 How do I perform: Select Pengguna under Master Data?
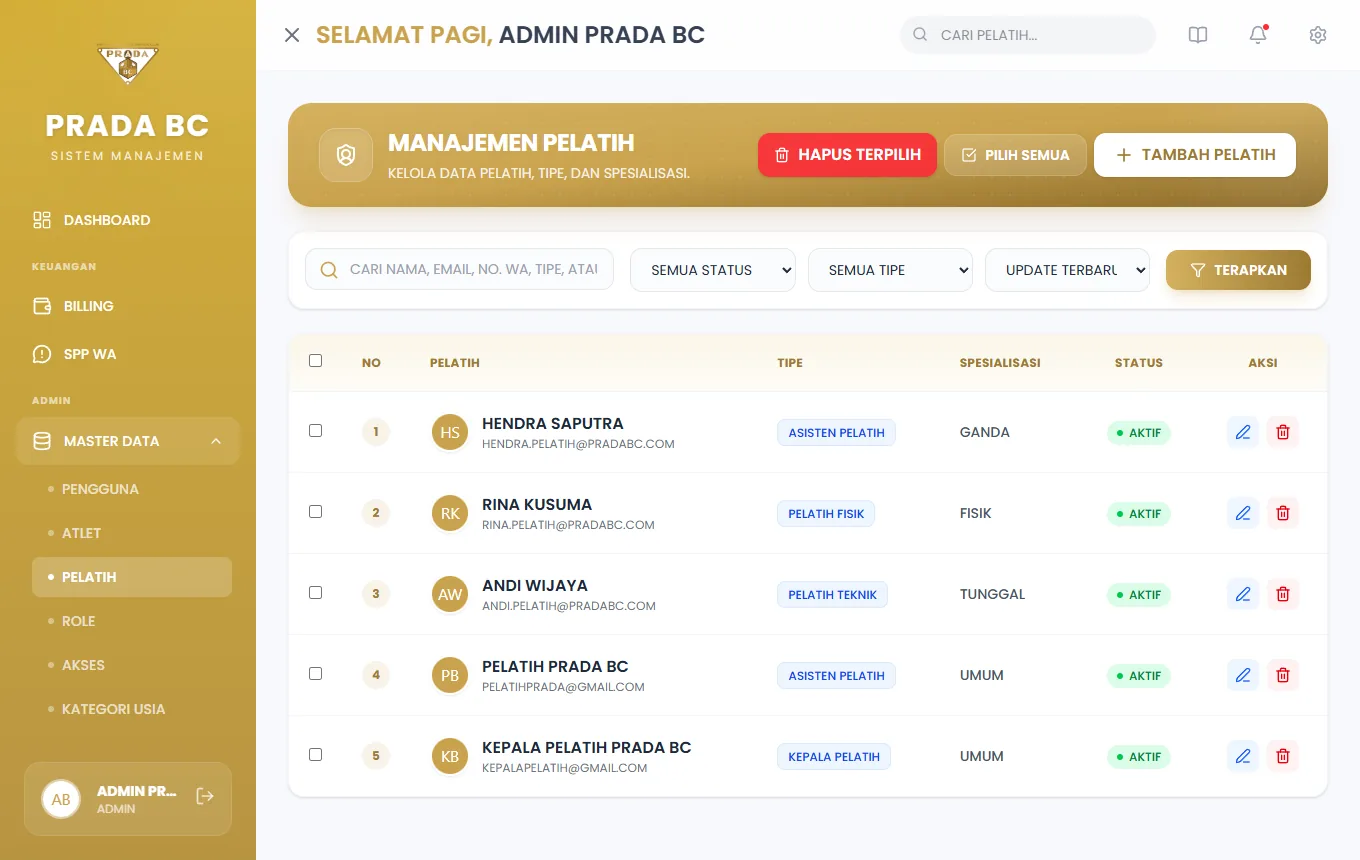132,489
